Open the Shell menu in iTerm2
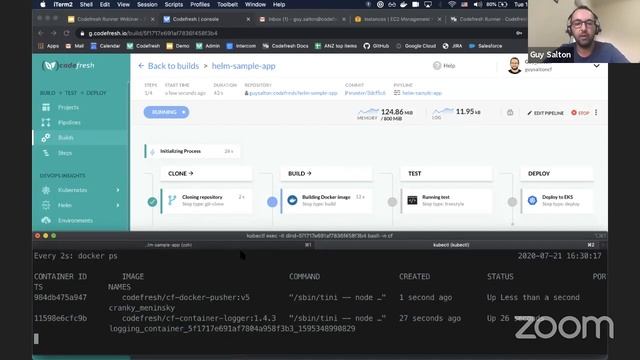This screenshot has height=360, width=640. pyautogui.click(x=86, y=4)
